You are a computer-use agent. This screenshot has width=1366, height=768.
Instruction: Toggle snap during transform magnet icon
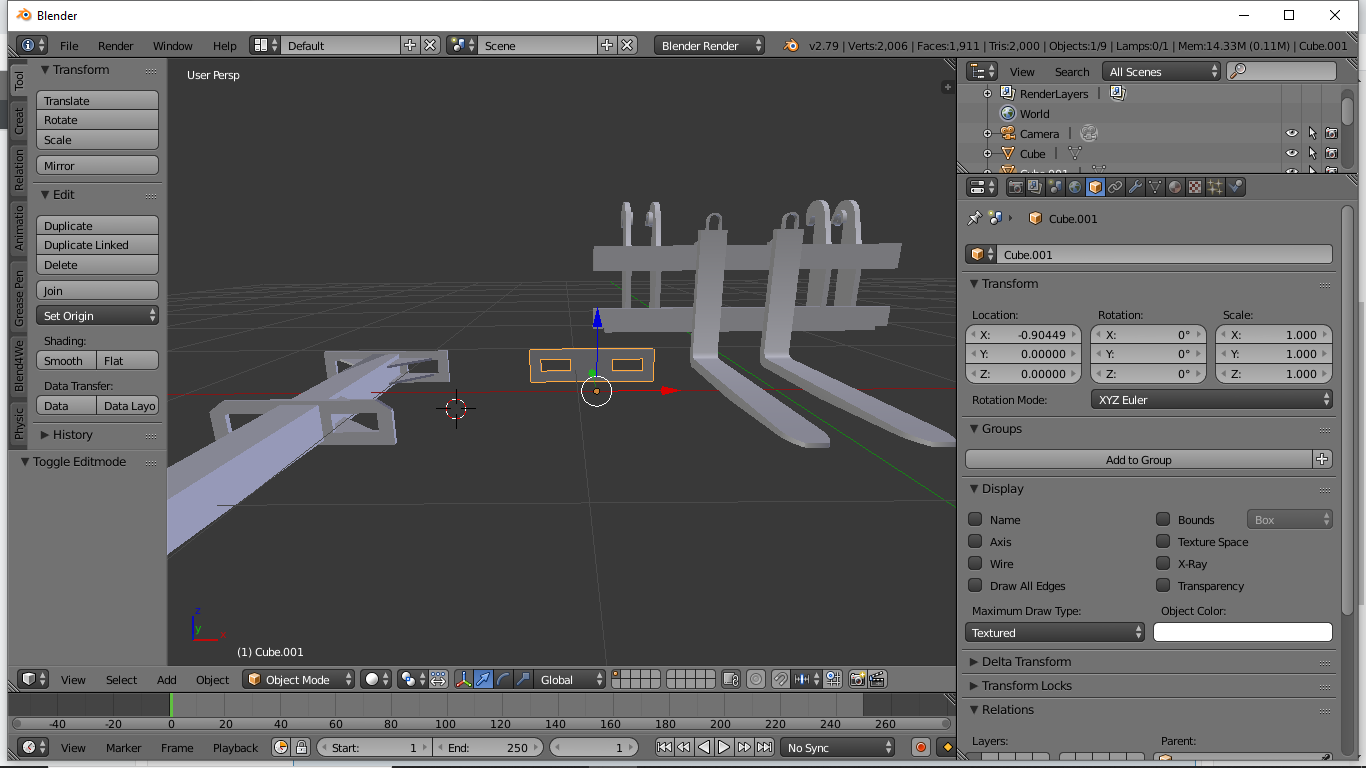click(x=781, y=679)
